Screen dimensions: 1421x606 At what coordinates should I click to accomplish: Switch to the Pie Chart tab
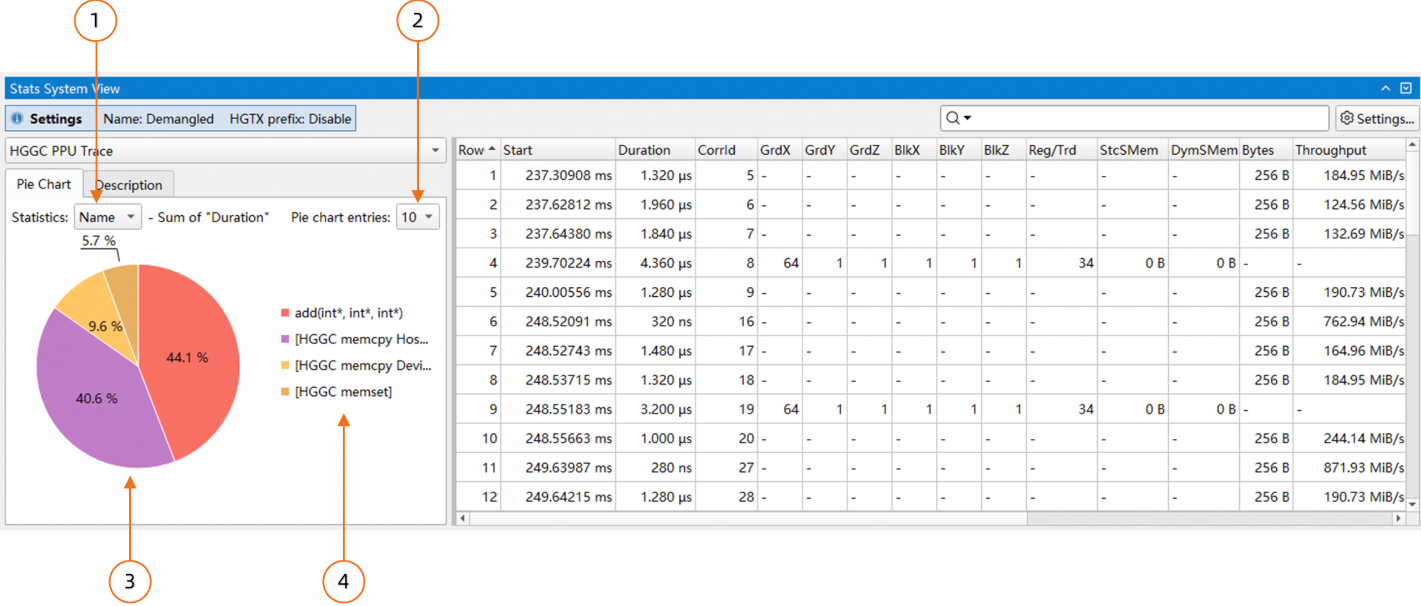click(x=44, y=184)
